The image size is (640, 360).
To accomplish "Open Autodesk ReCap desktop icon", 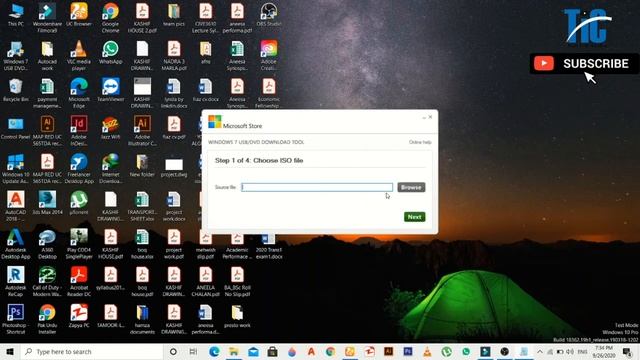I will point(16,282).
